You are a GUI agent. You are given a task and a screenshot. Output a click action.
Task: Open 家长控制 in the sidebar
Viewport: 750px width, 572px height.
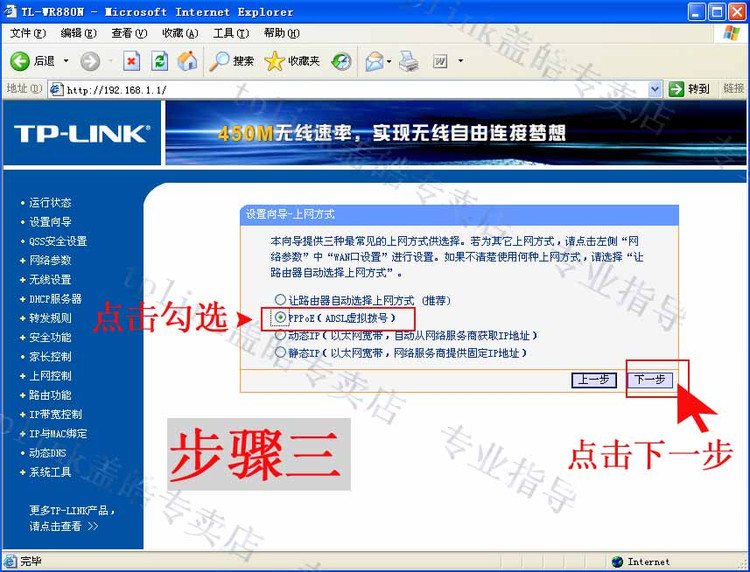(x=50, y=356)
